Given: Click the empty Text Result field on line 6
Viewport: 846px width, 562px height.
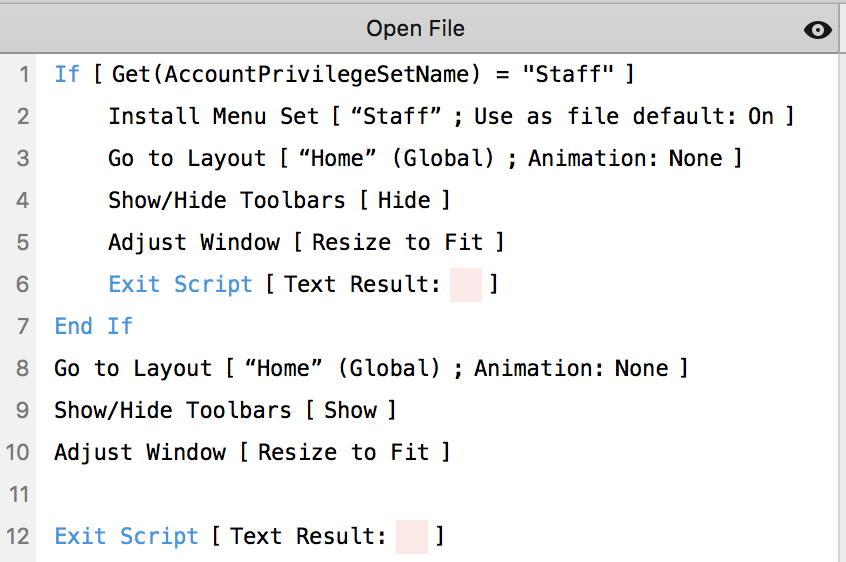Looking at the screenshot, I should coord(466,285).
